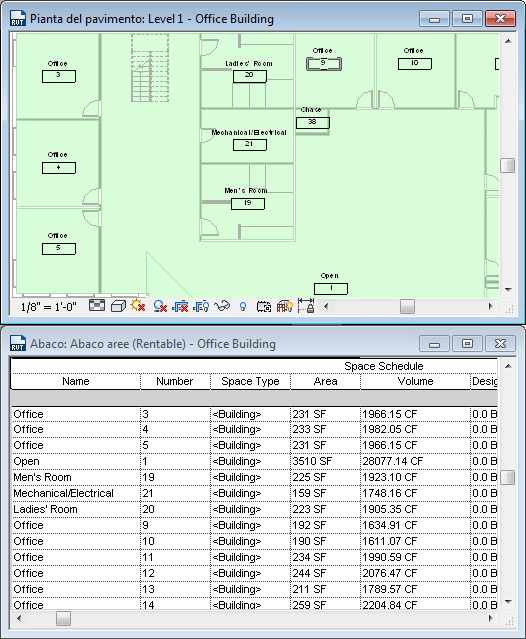Toggle the Reveal Constraints lock icon
526x639 pixels.
[306, 306]
